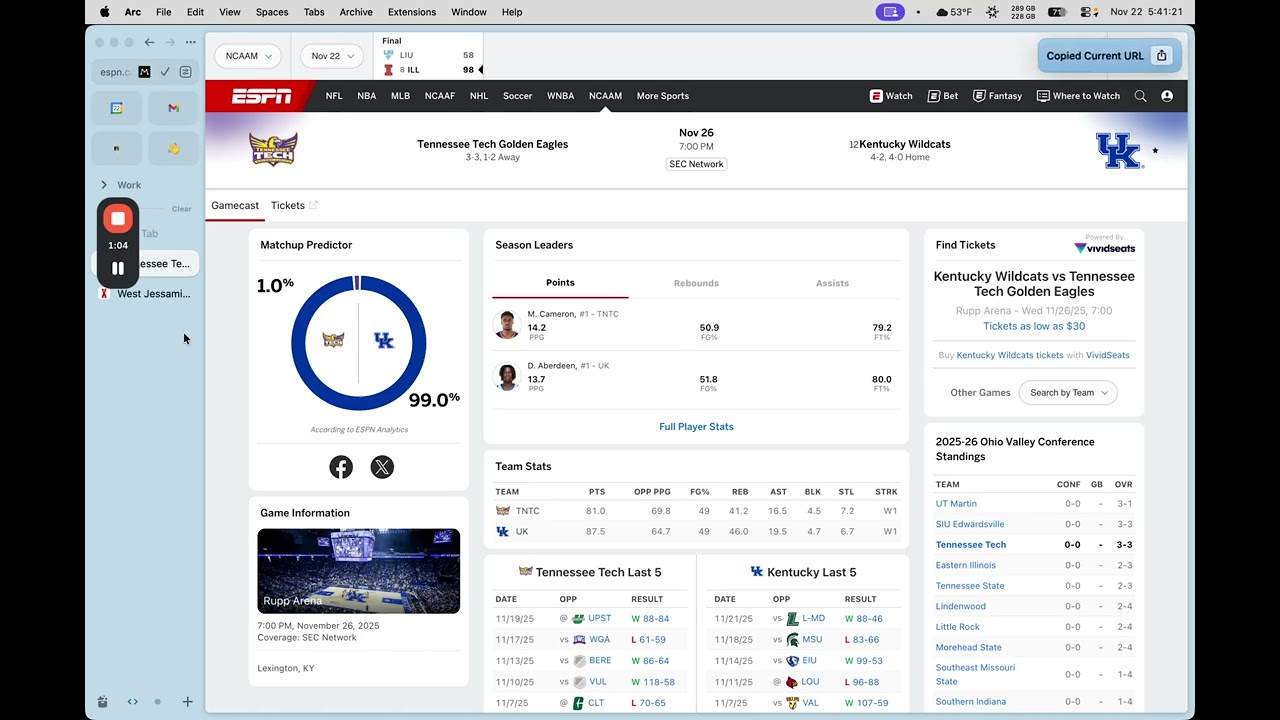
Task: Open the pinned waving hand tab
Action: coord(174,148)
